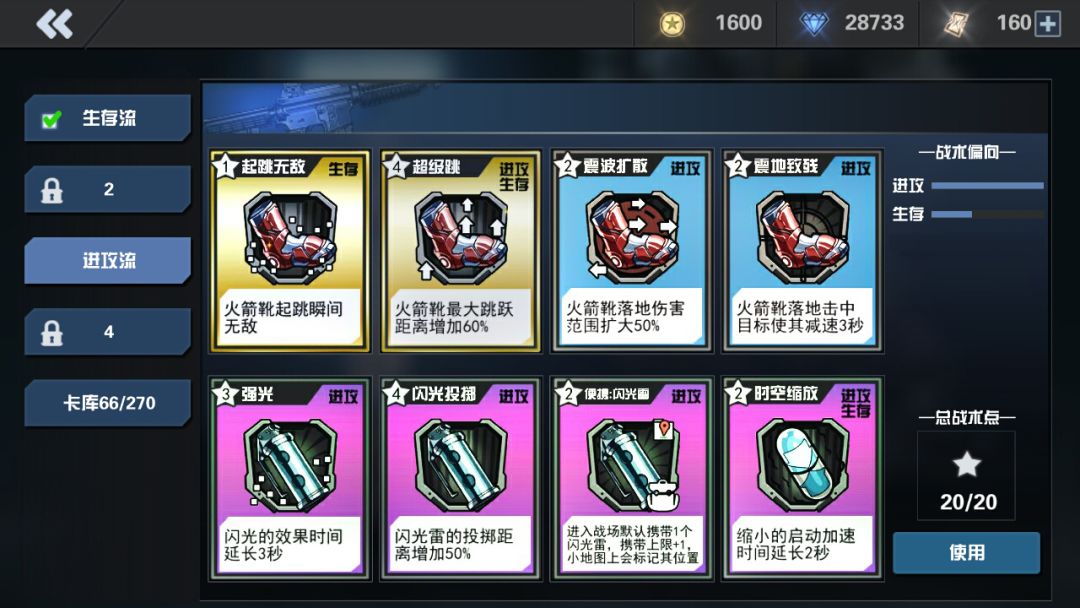
Task: Tap the 进攻 tactical bias bar
Action: coord(987,186)
